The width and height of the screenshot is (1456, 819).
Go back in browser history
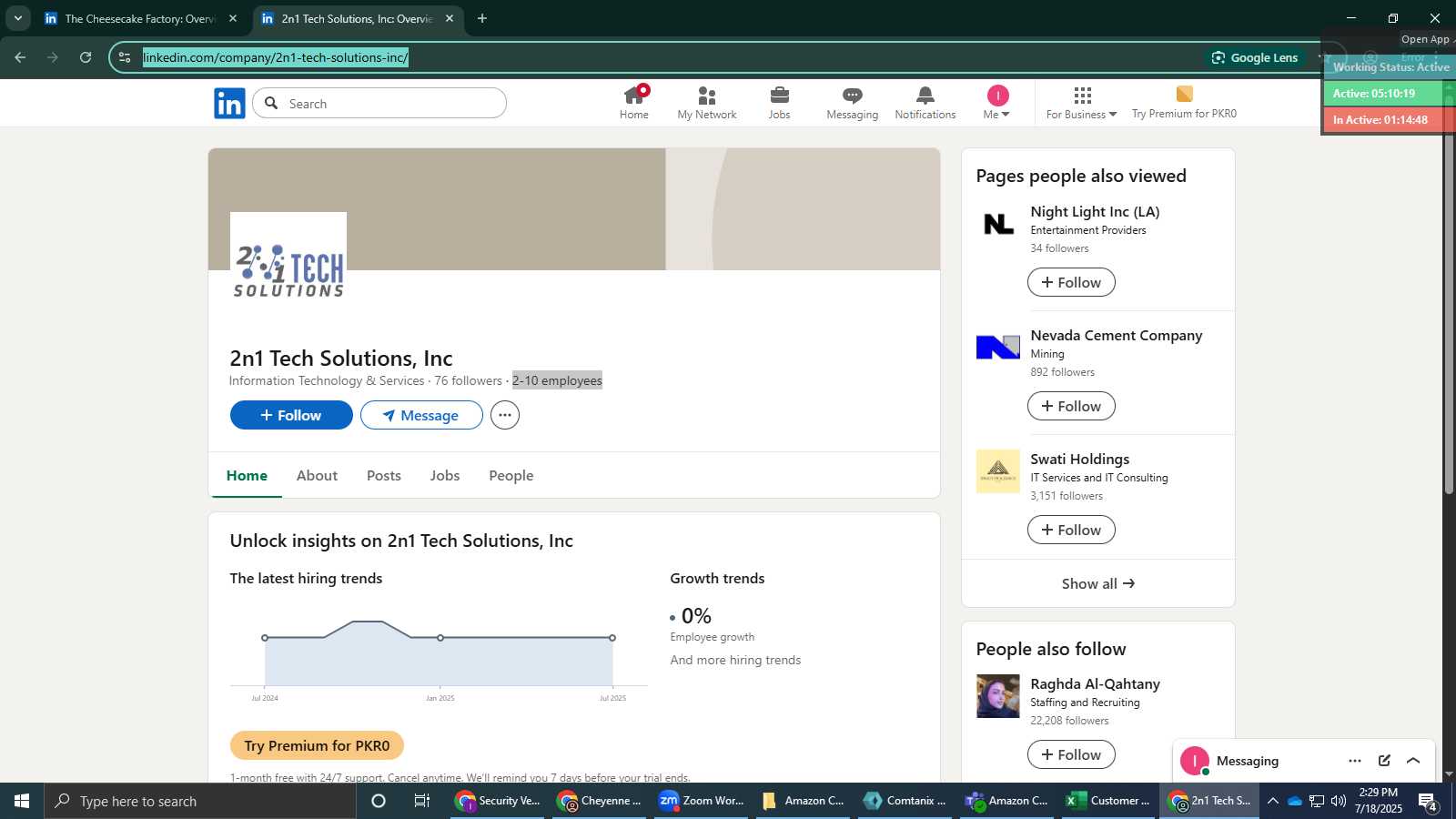click(20, 57)
